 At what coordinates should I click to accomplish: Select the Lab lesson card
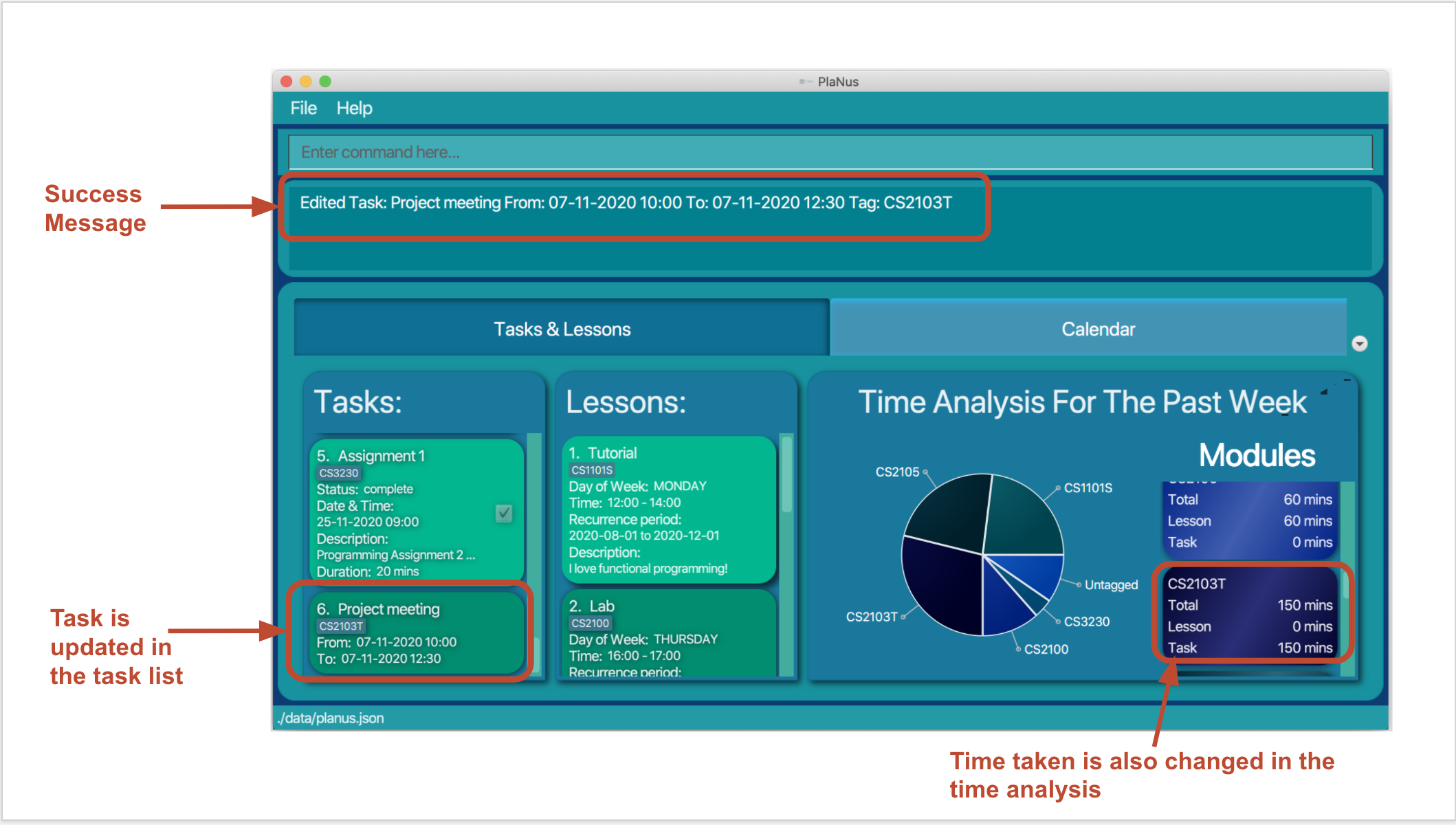670,633
